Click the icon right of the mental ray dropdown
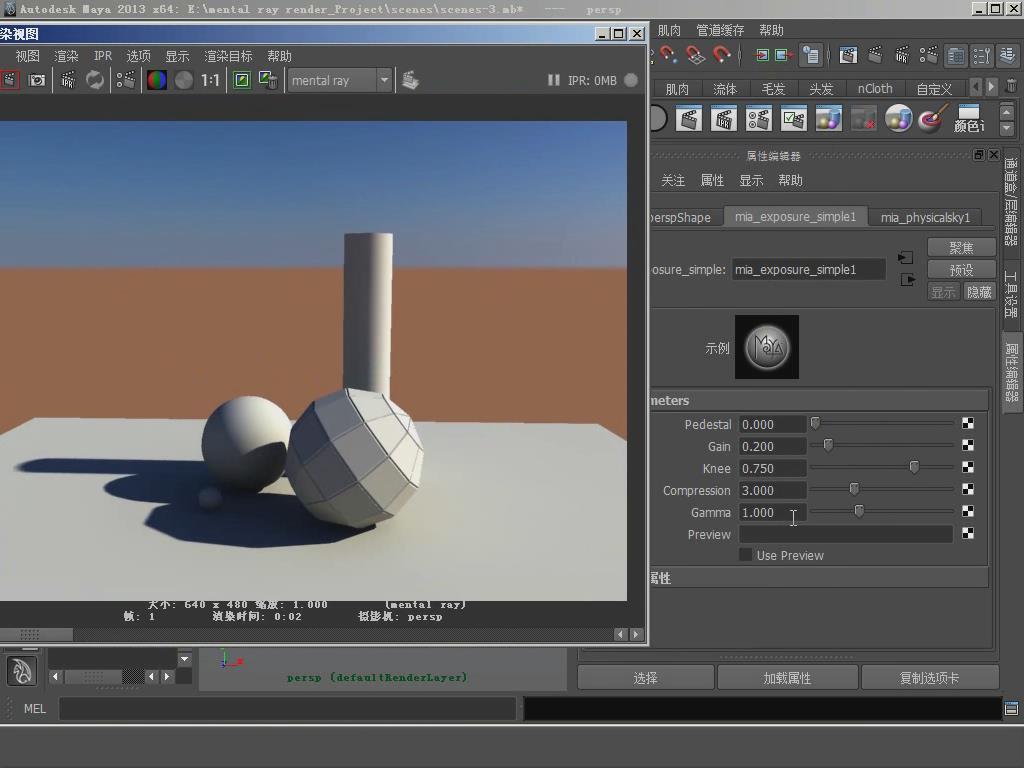 tap(410, 80)
